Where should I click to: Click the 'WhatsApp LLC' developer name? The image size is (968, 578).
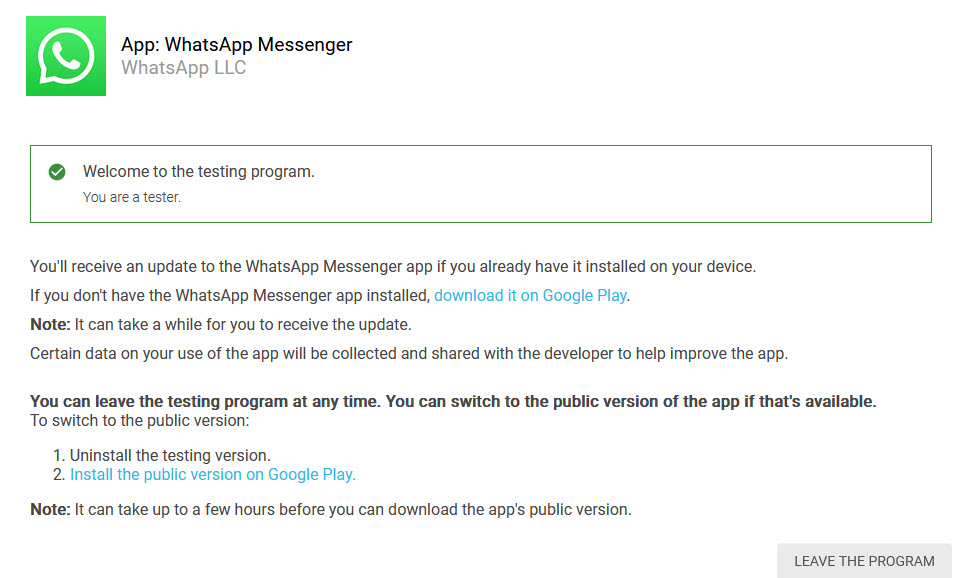pos(183,67)
